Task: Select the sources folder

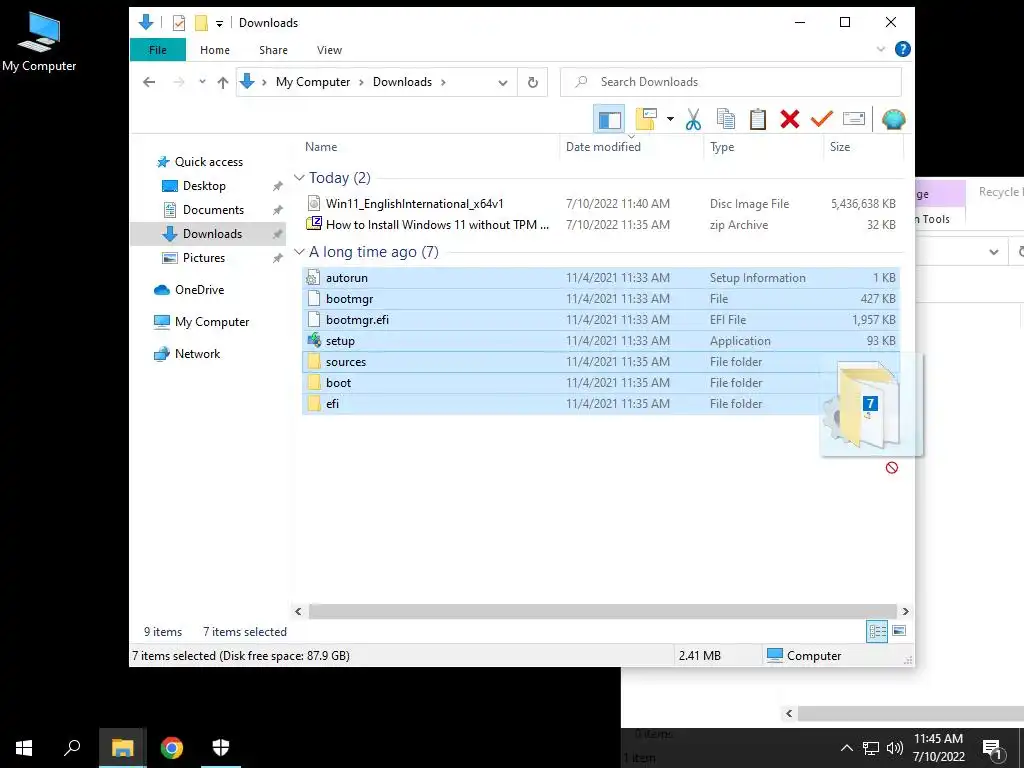Action: point(601,361)
